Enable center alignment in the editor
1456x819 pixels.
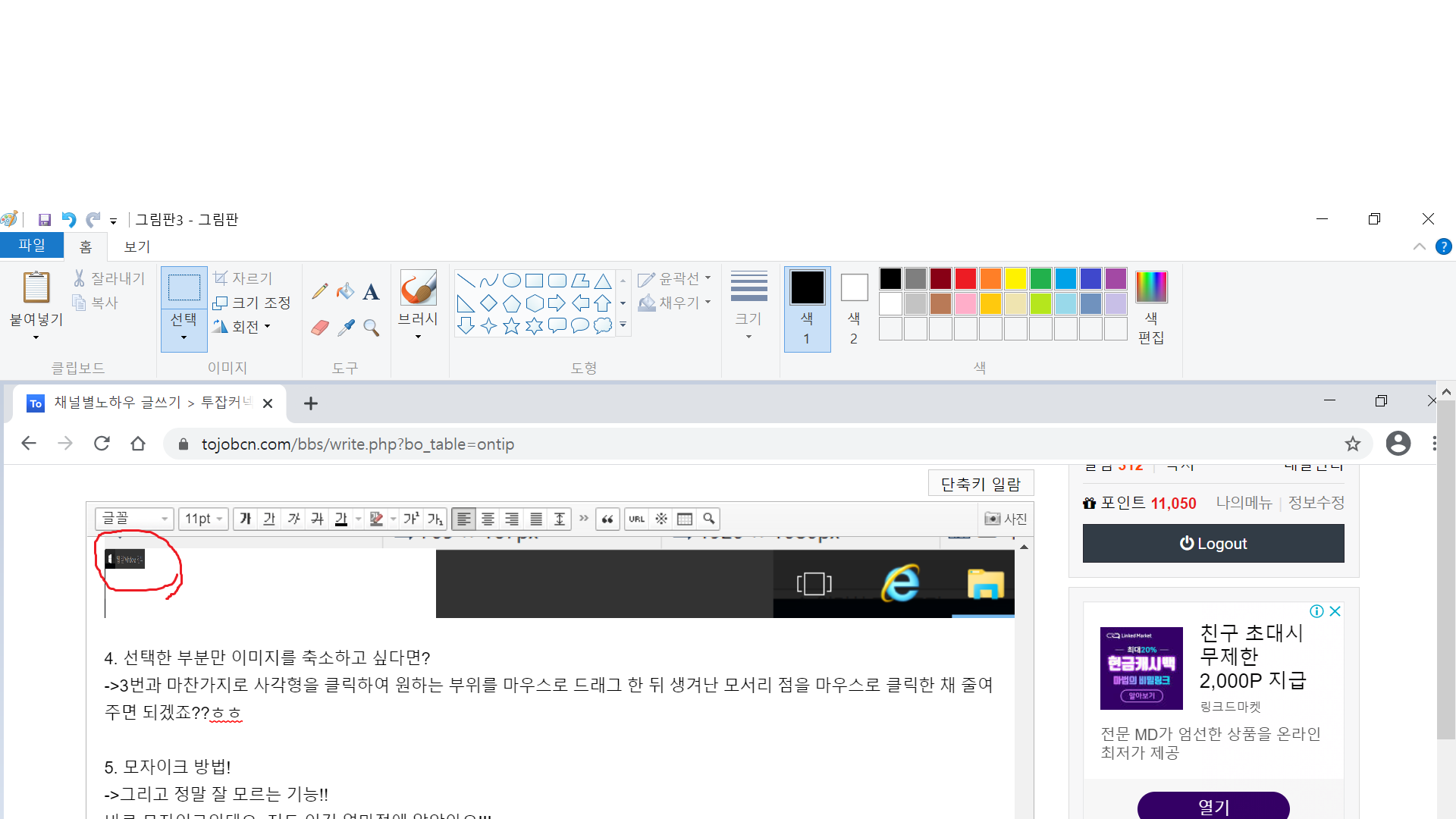coord(488,519)
